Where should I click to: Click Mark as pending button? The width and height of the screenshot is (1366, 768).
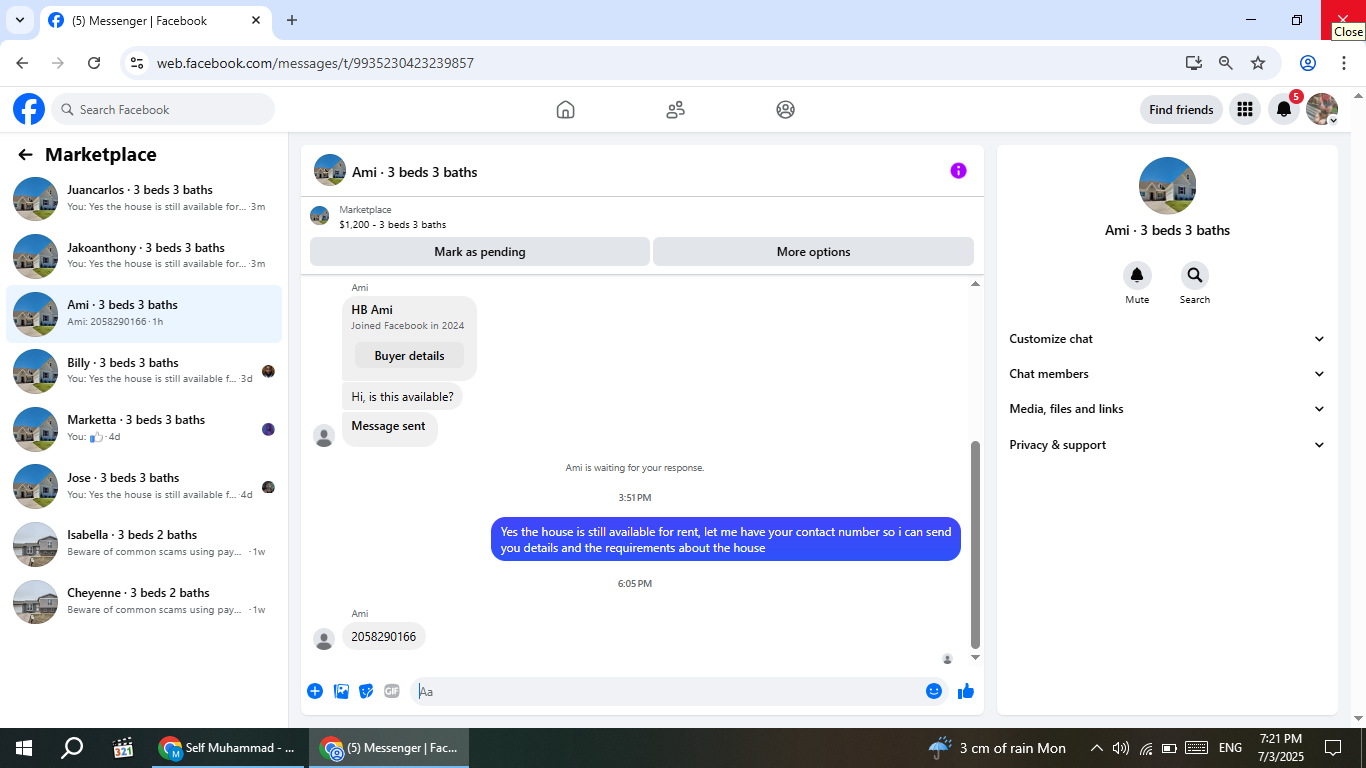480,252
